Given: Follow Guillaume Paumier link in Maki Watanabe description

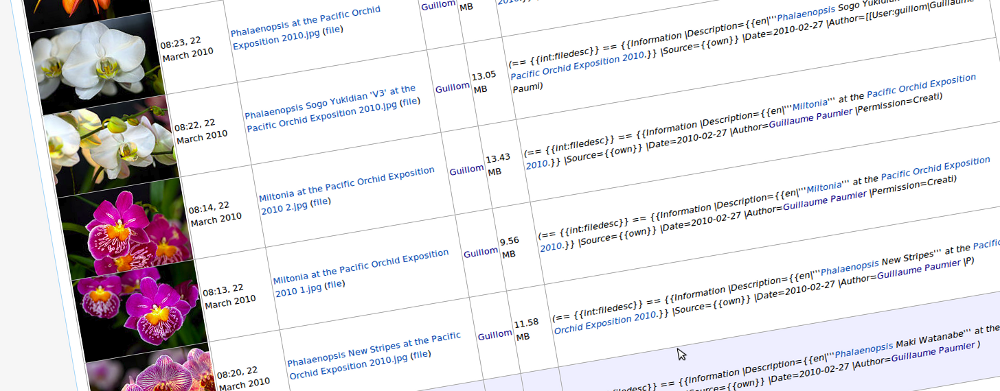Looking at the screenshot, I should click(933, 353).
